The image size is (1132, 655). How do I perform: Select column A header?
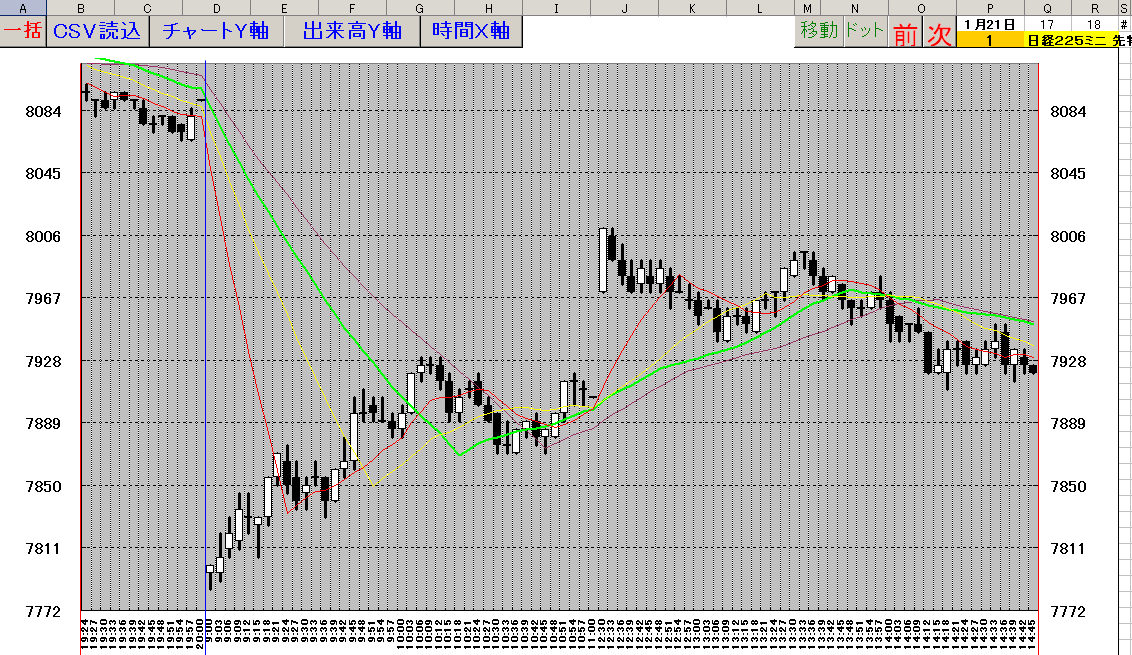pyautogui.click(x=23, y=8)
